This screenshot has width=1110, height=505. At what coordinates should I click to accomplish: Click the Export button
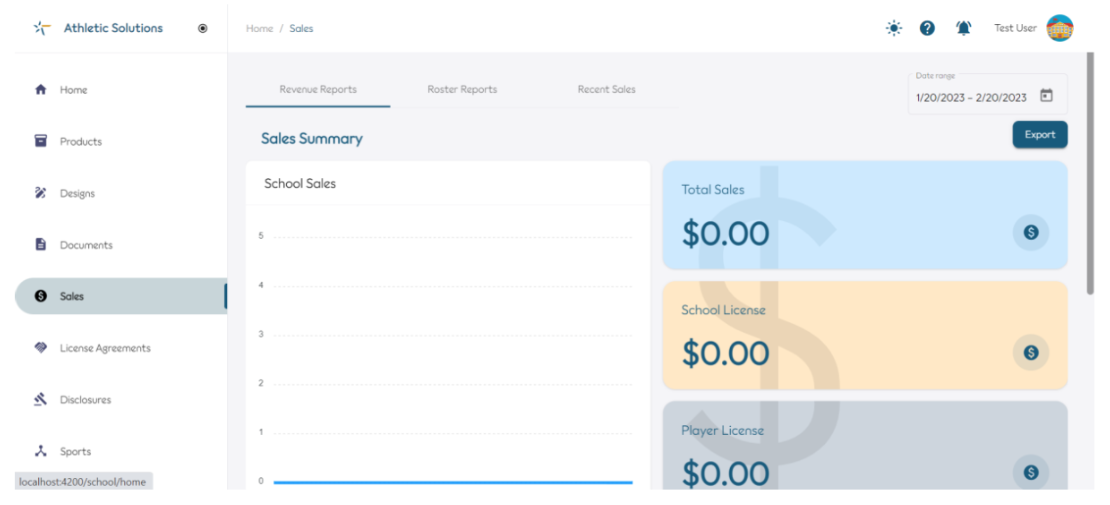pyautogui.click(x=1040, y=135)
